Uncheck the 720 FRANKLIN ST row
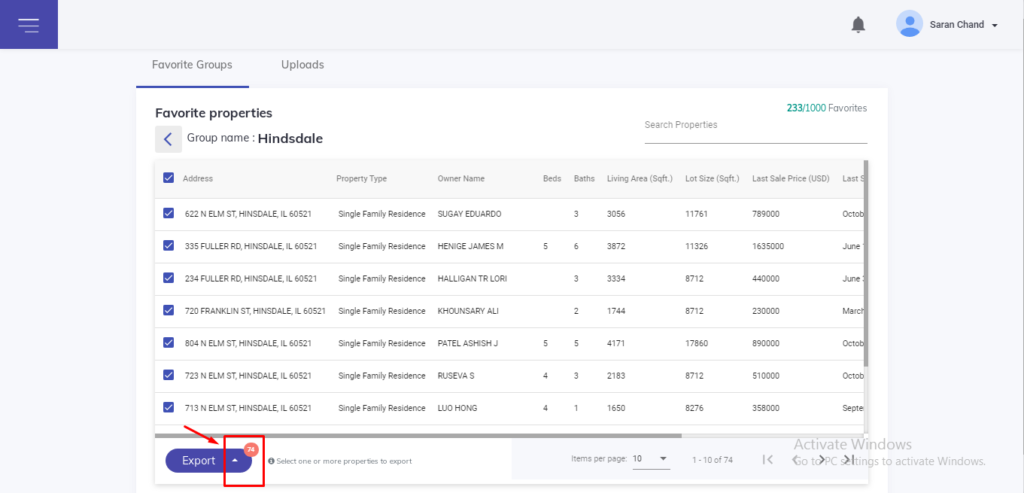Viewport: 1024px width, 493px height. pyautogui.click(x=168, y=310)
